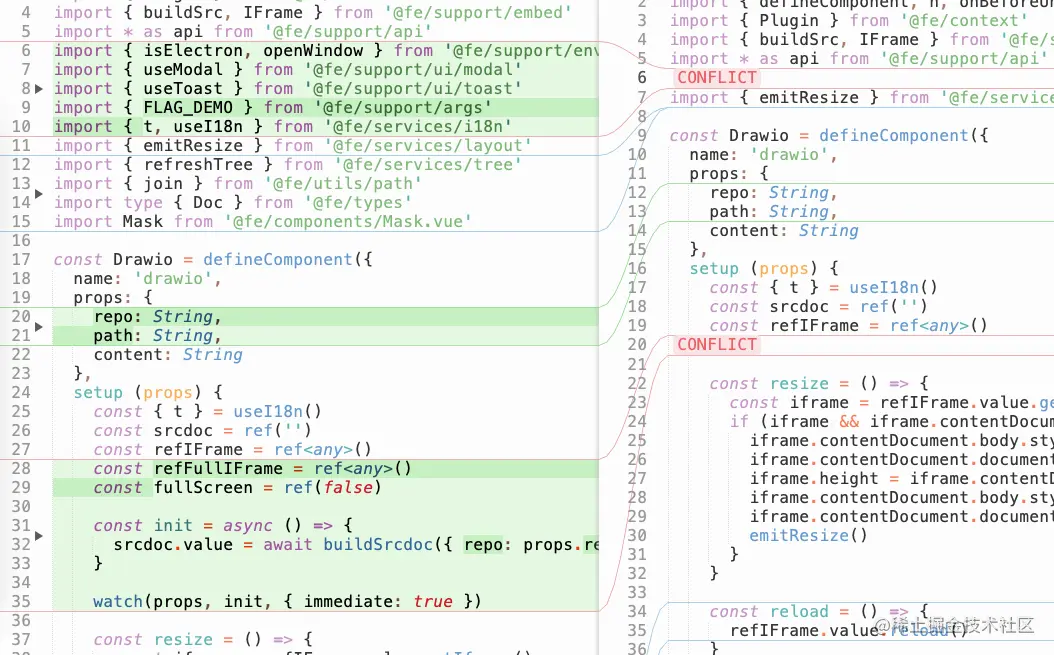Click the 'emitResize()' call line
The image size is (1054, 655).
[809, 536]
